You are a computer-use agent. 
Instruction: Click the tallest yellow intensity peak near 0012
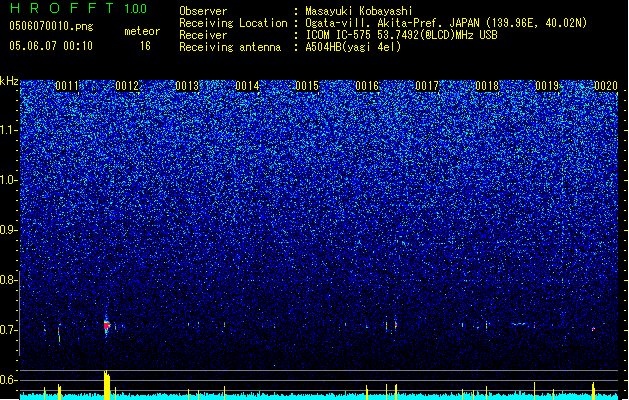click(x=107, y=385)
